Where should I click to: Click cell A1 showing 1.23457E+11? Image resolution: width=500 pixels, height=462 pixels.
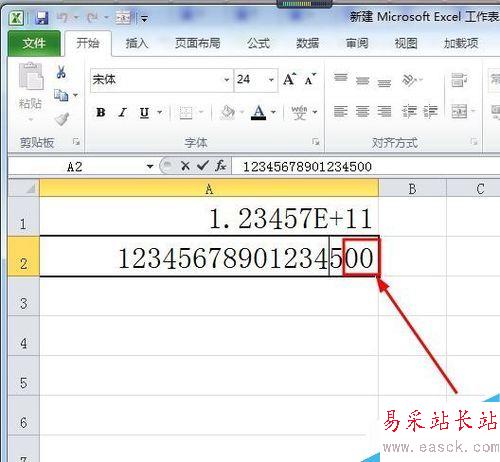[x=209, y=216]
